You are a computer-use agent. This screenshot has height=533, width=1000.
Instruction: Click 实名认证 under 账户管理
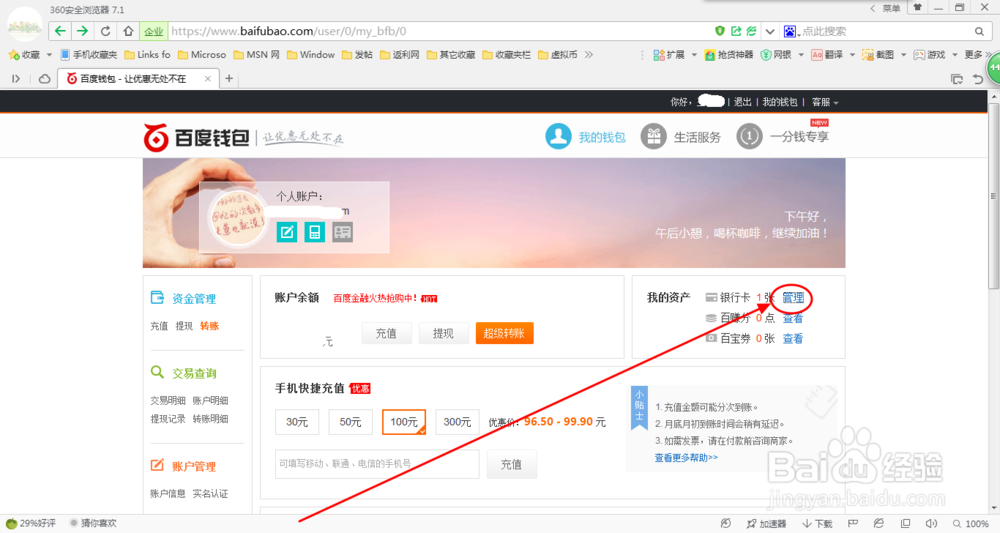click(x=210, y=493)
